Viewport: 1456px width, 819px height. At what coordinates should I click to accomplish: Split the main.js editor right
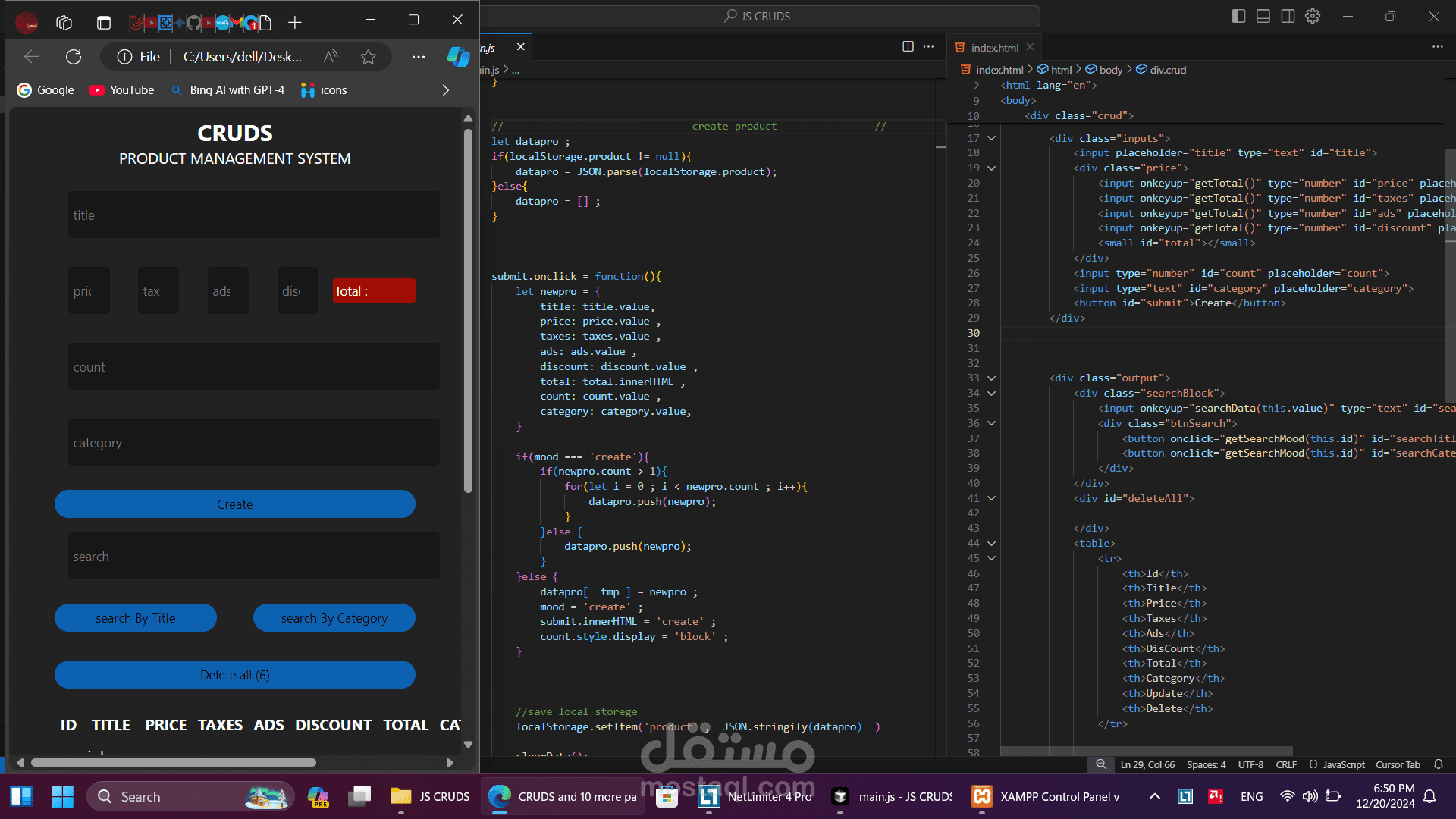(908, 47)
